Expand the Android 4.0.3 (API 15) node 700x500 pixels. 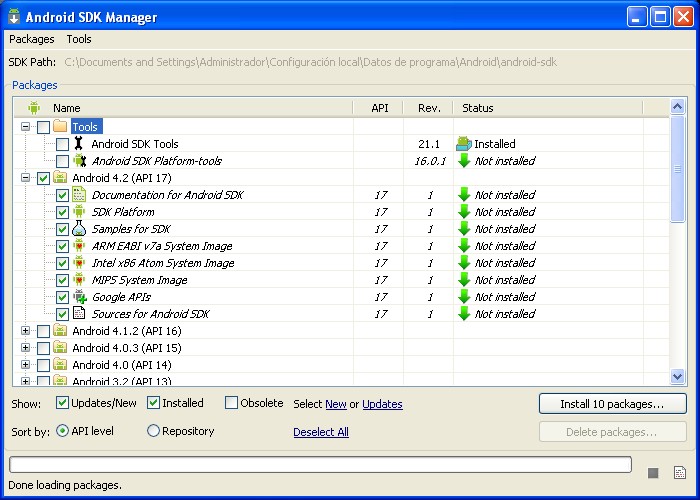(x=25, y=348)
